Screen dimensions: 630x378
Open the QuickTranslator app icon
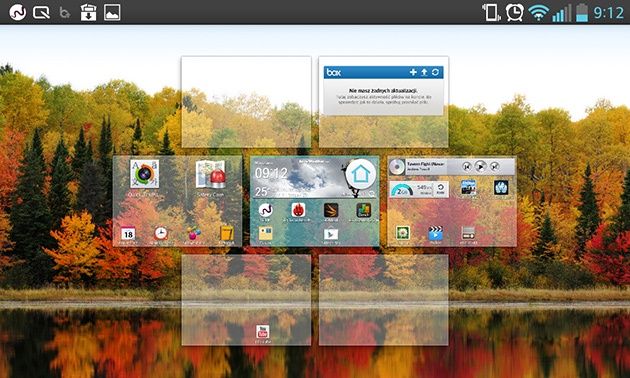(x=144, y=174)
